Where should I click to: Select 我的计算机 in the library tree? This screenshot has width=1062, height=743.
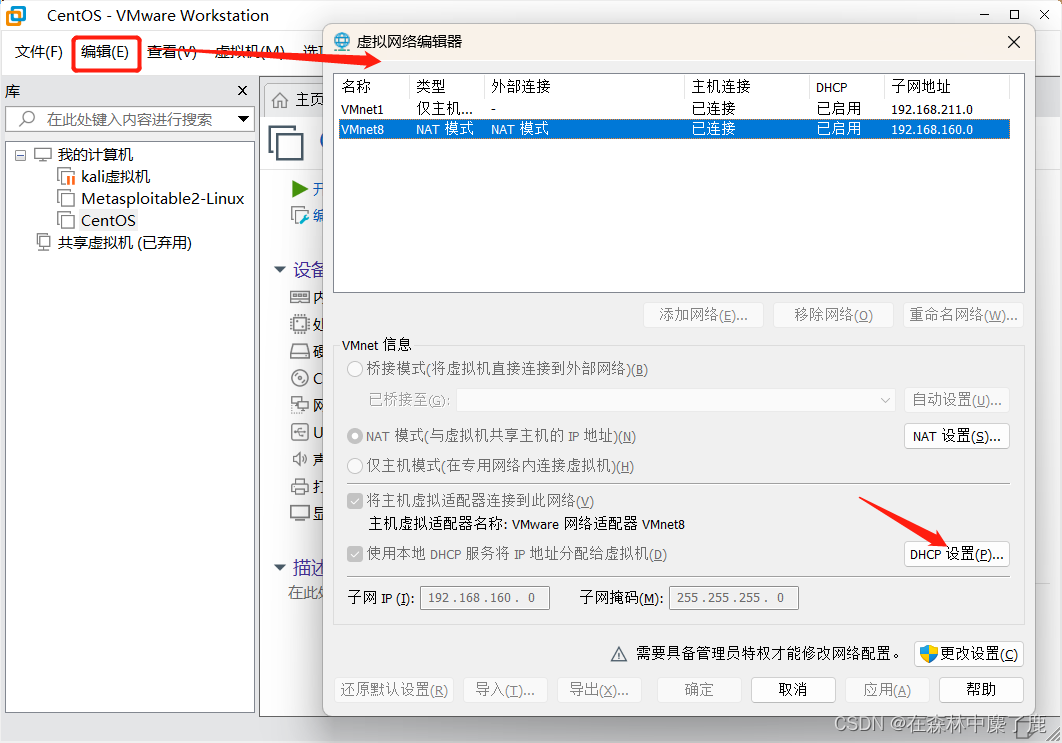pyautogui.click(x=95, y=155)
